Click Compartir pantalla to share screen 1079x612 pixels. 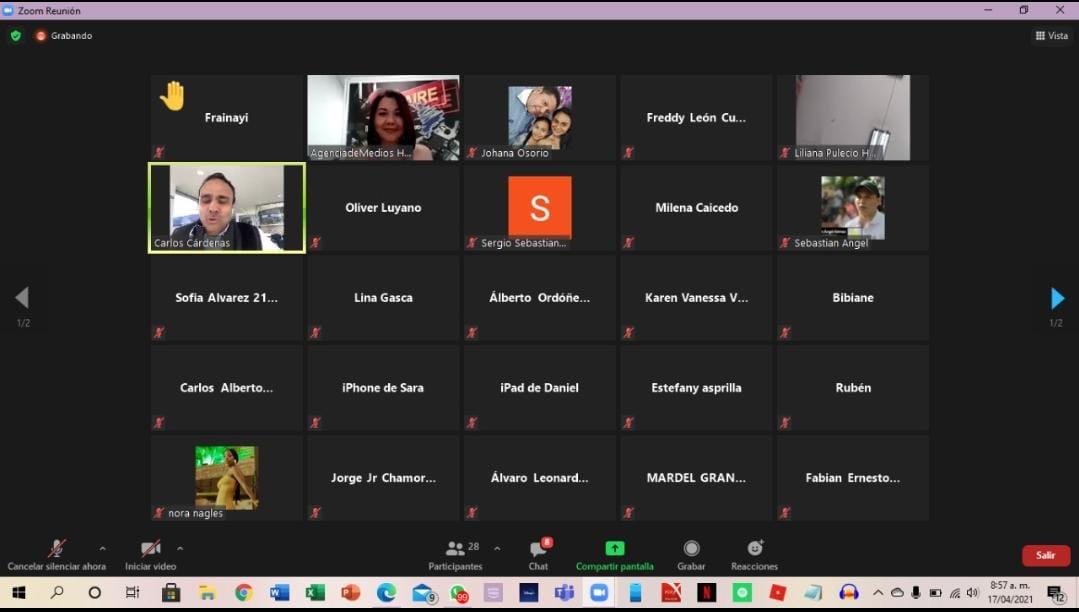pos(614,554)
